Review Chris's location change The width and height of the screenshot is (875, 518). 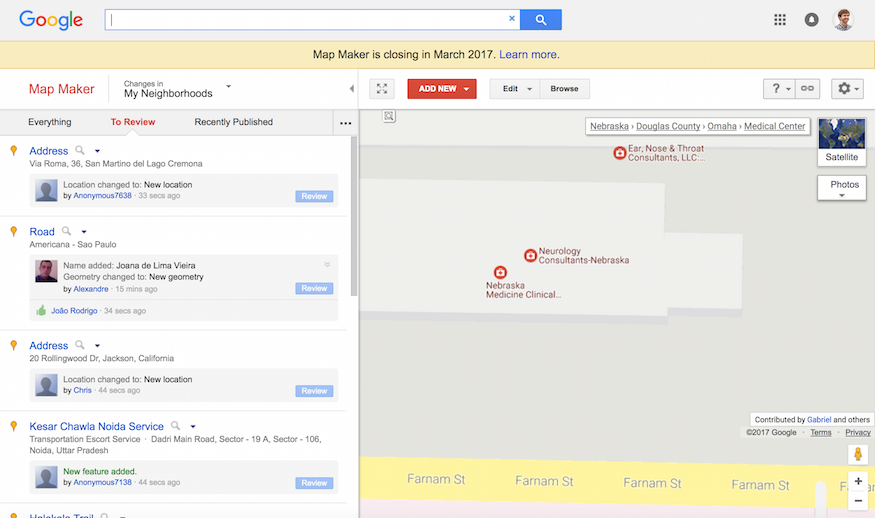(314, 391)
